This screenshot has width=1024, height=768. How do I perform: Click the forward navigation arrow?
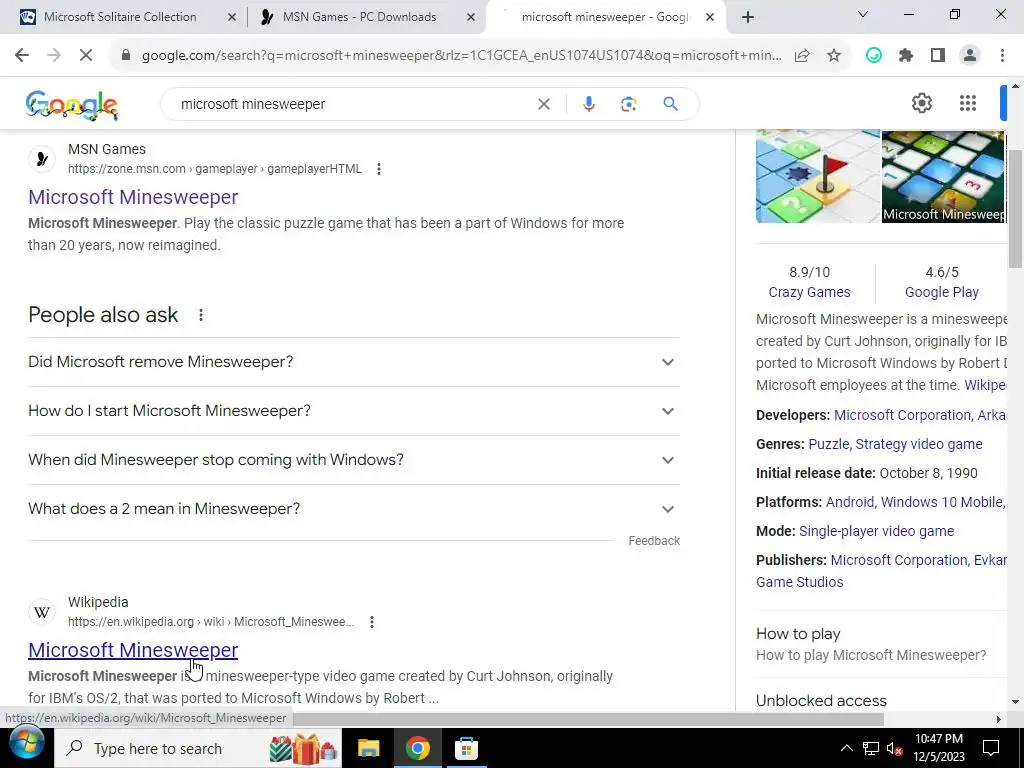pyautogui.click(x=54, y=56)
